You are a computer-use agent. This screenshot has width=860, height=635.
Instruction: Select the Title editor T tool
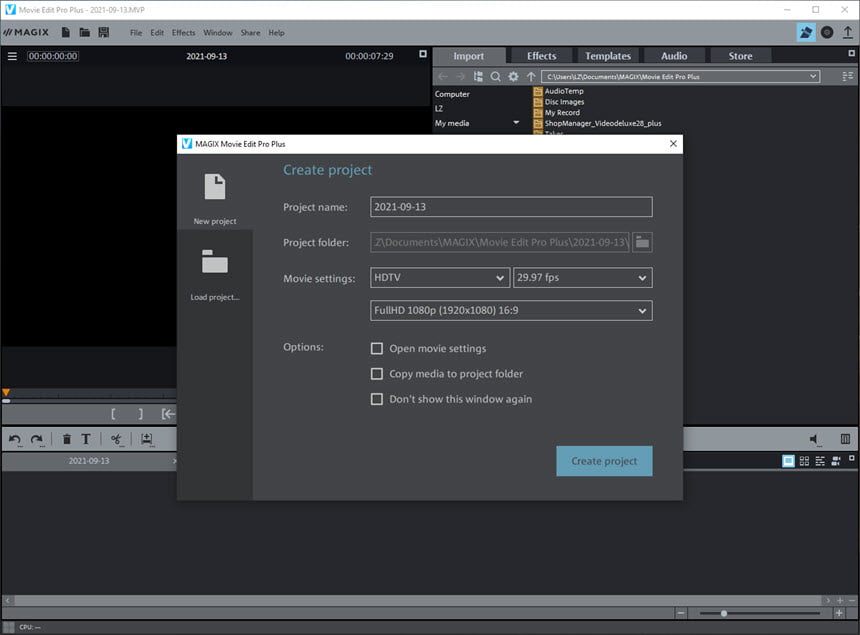86,439
